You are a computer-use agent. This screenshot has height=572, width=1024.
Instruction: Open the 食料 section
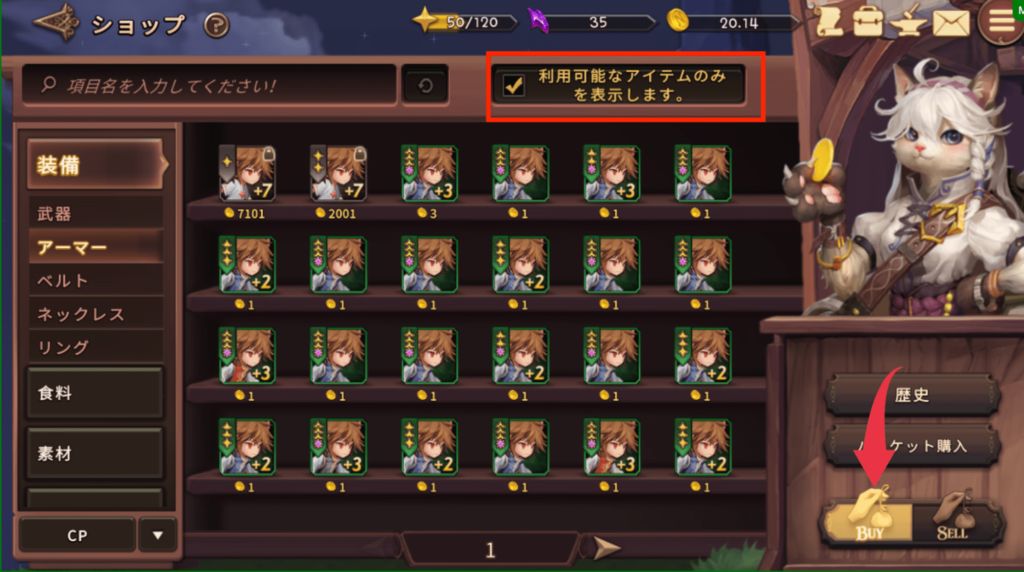[95, 392]
